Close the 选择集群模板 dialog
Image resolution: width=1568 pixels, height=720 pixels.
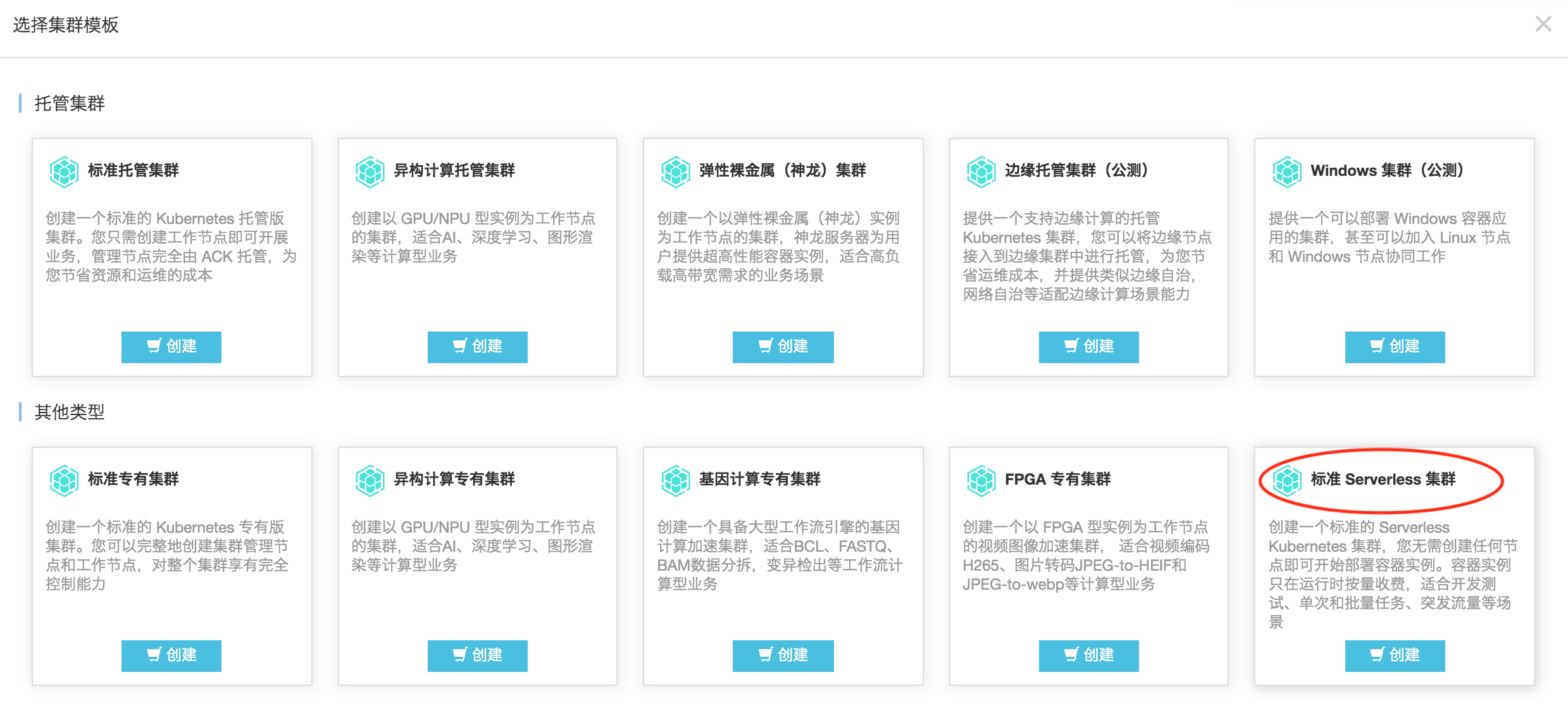coord(1543,24)
